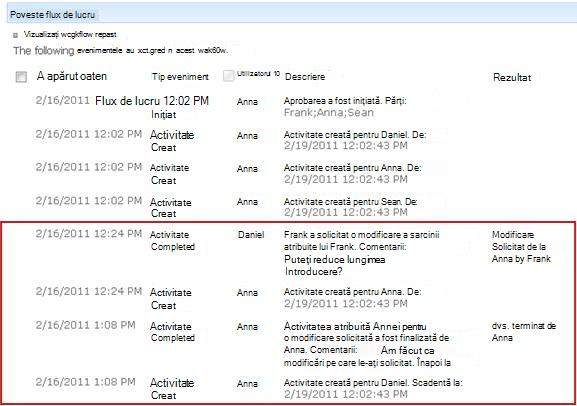Image resolution: width=577 pixels, height=406 pixels.
Task: Click the result 'Modificare Solicitat de la'
Action: pos(518,241)
